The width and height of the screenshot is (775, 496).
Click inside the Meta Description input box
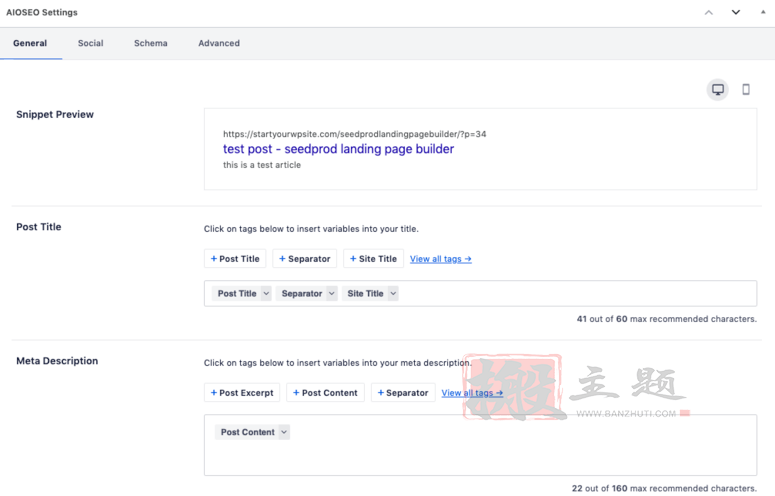click(480, 445)
